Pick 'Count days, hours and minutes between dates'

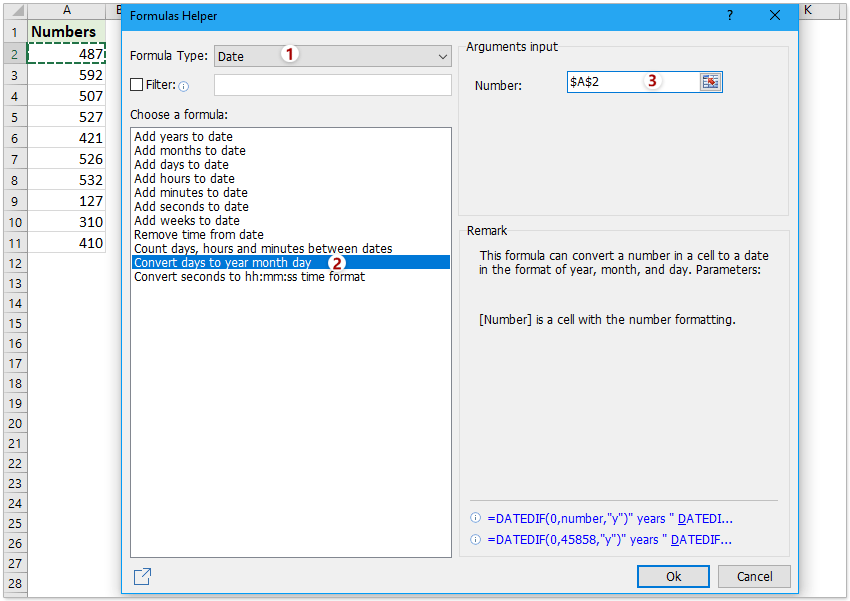(263, 249)
